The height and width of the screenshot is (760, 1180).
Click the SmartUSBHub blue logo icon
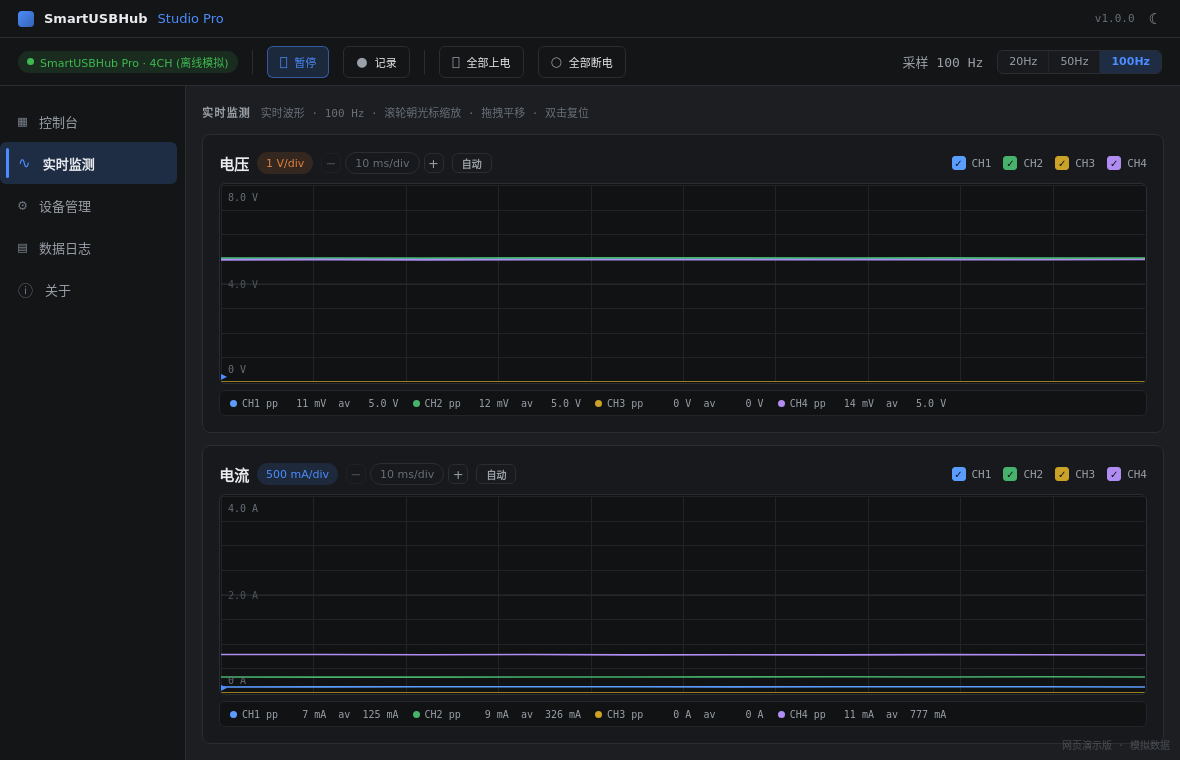click(26, 19)
